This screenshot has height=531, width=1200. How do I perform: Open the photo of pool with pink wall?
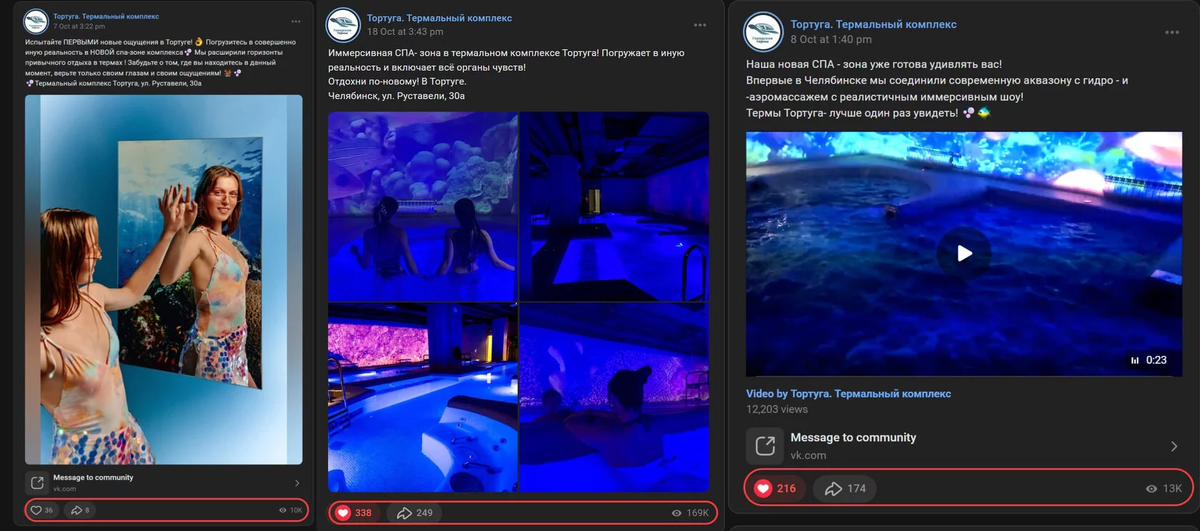423,398
